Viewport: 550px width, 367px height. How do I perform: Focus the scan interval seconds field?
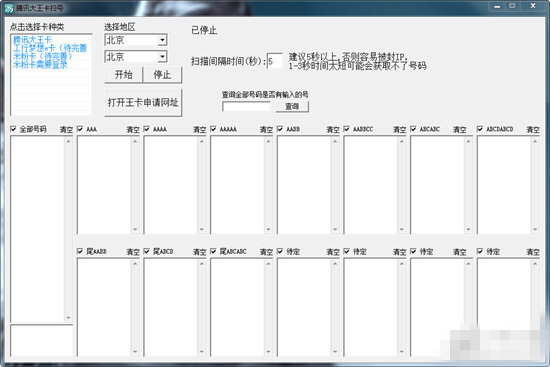tap(274, 61)
